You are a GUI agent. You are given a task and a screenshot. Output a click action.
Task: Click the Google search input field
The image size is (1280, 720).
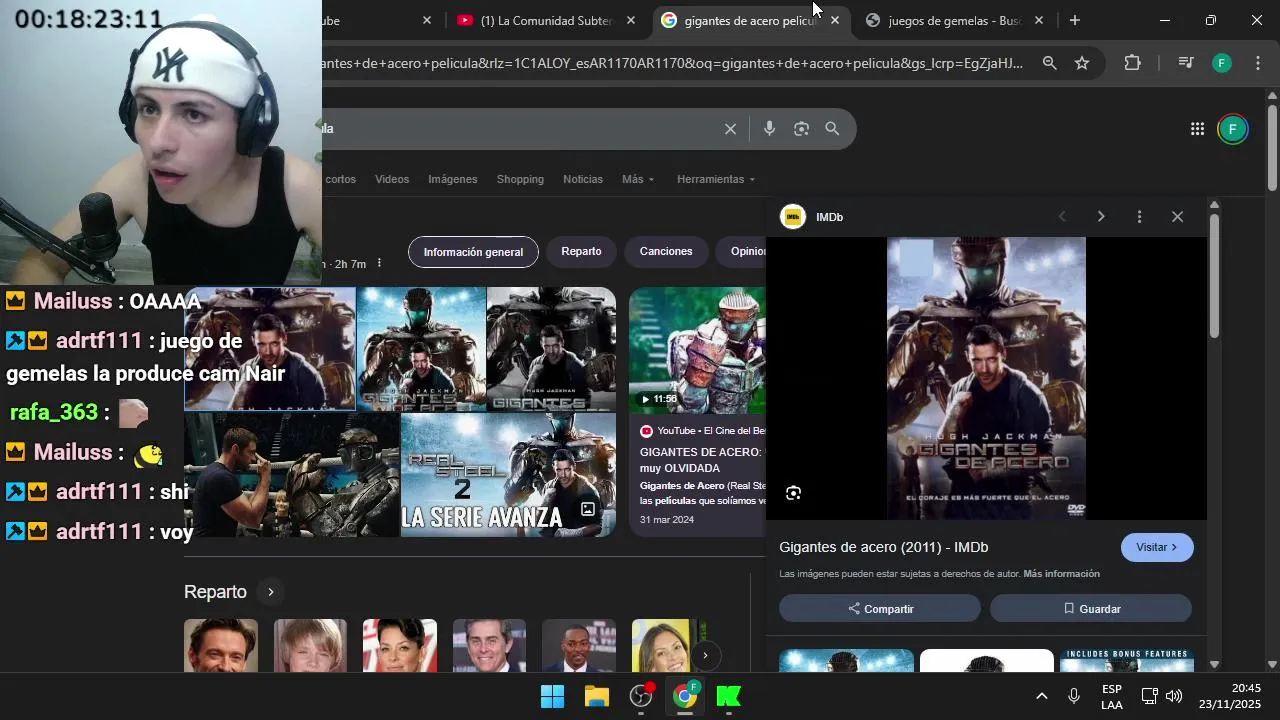pyautogui.click(x=520, y=129)
